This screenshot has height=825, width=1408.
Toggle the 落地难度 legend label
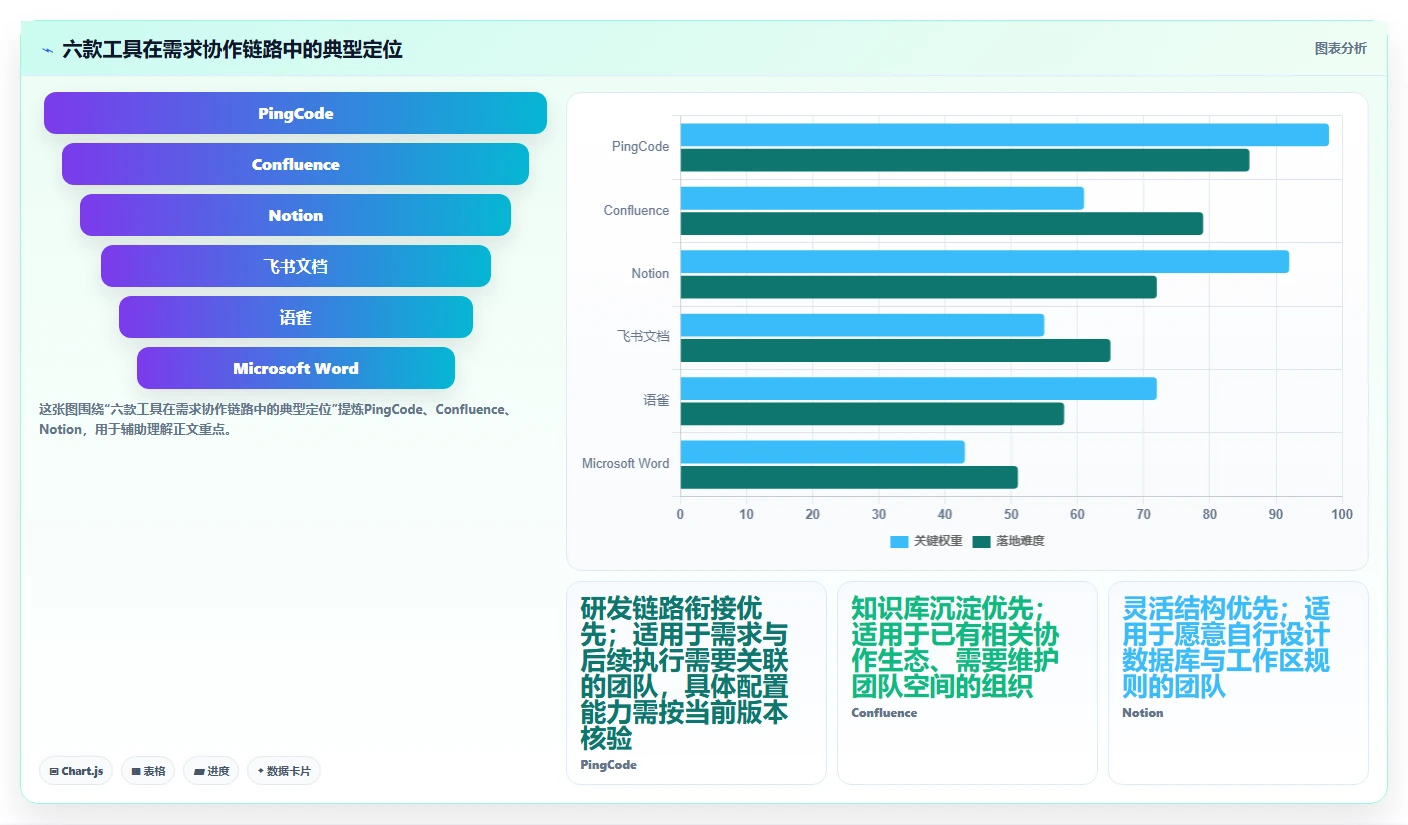1020,542
